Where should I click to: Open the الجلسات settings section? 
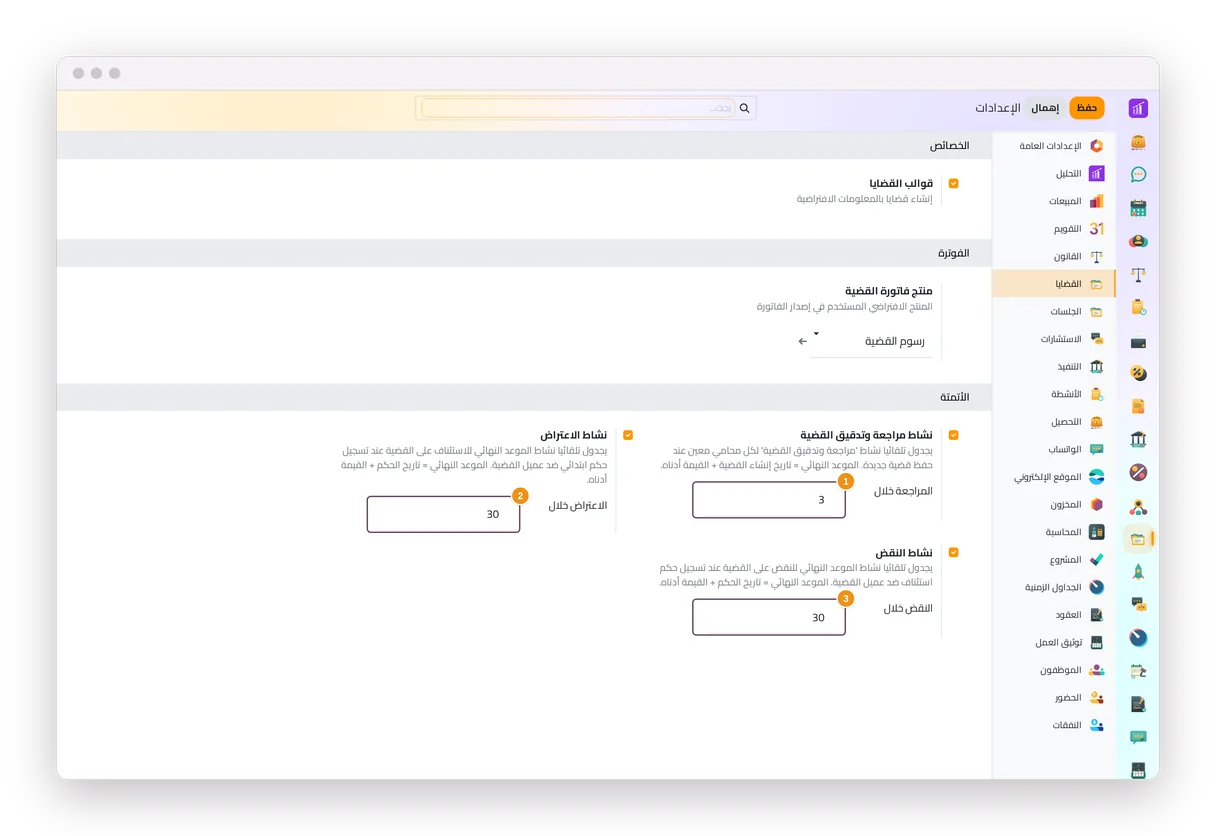(x=1054, y=311)
